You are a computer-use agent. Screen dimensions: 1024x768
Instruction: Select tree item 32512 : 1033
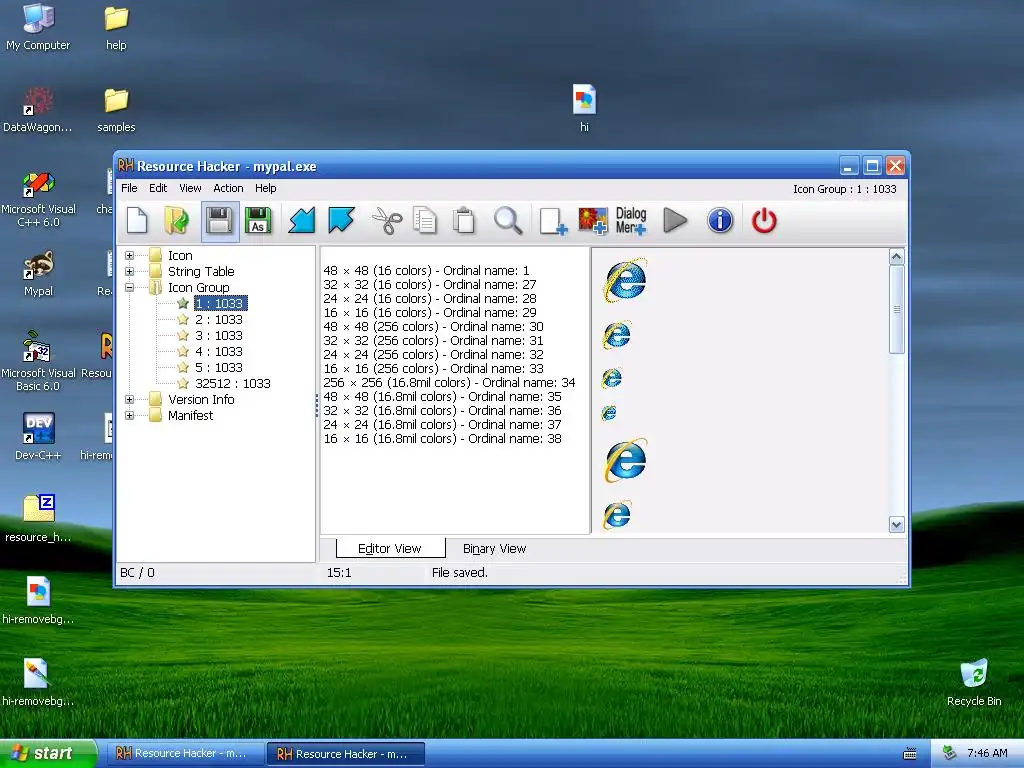[232, 383]
